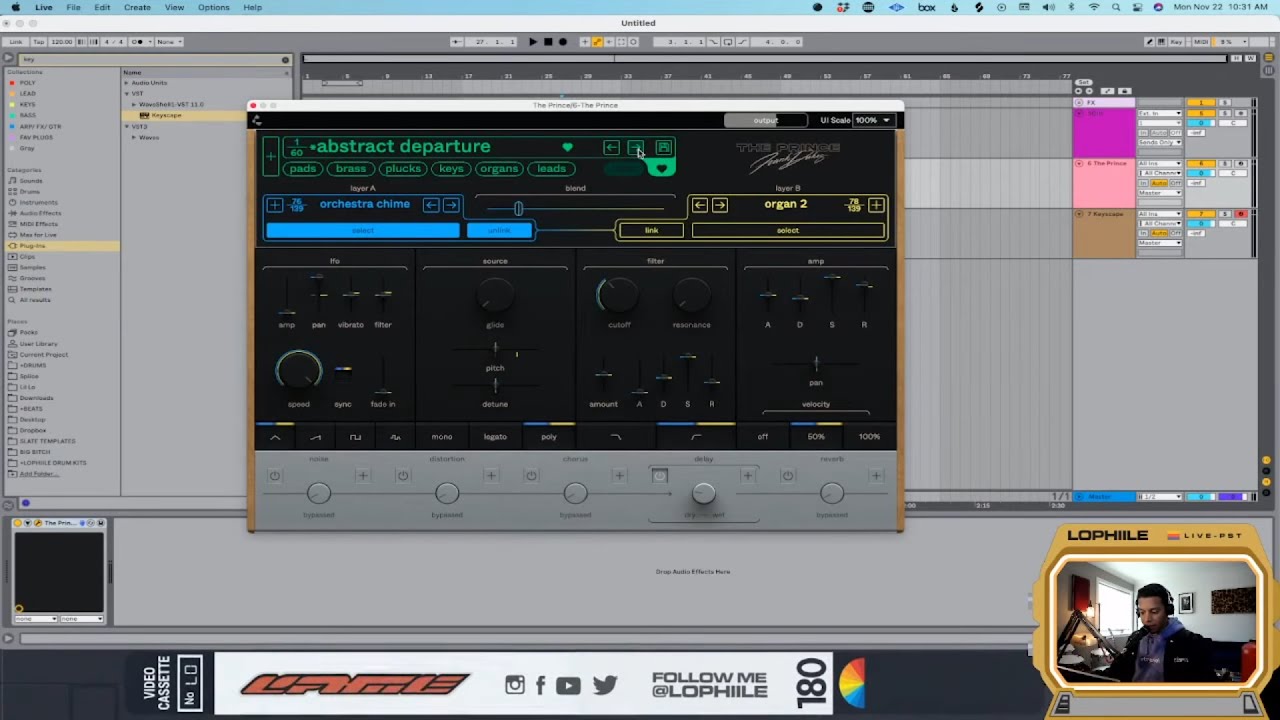Go to next preset of abstract departure

[636, 148]
